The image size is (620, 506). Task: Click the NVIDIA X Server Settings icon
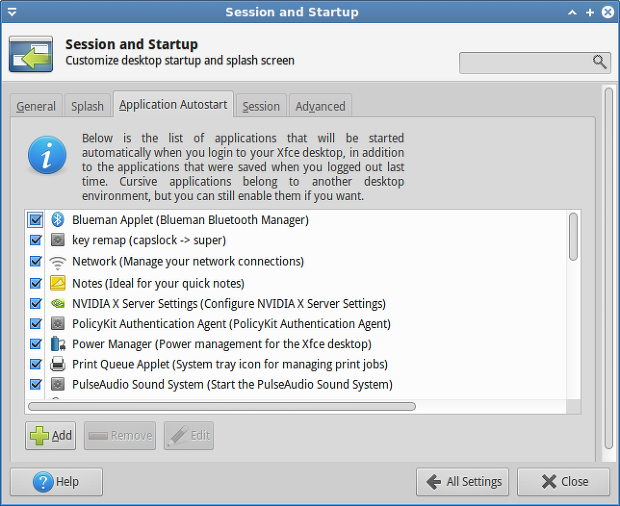[x=58, y=303]
